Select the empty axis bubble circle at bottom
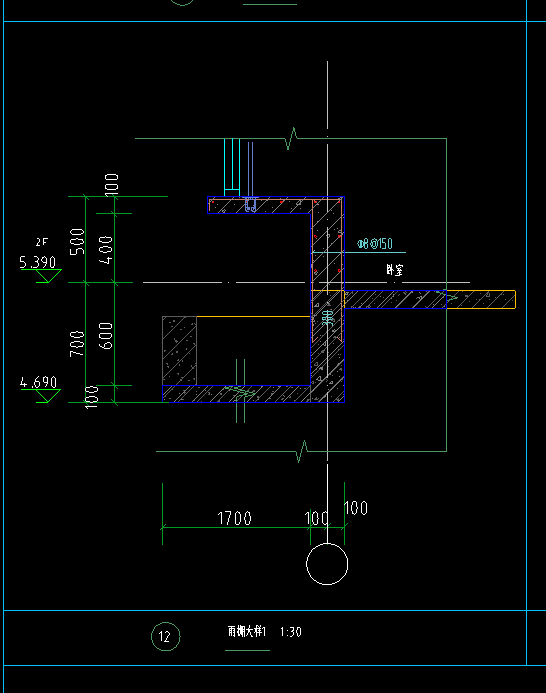This screenshot has height=693, width=546. pyautogui.click(x=327, y=564)
